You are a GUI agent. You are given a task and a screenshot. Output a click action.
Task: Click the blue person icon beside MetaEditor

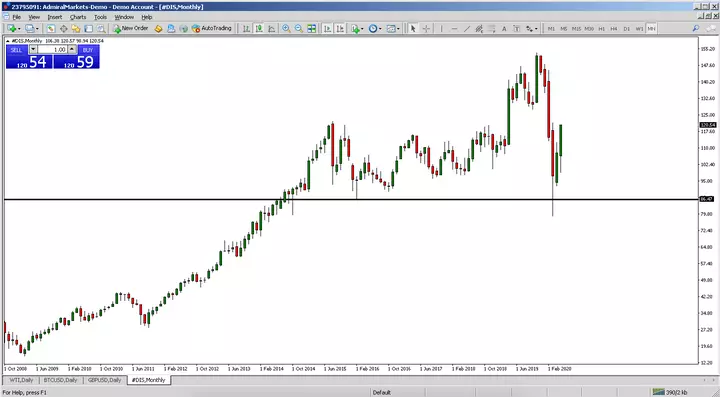pyautogui.click(x=171, y=28)
